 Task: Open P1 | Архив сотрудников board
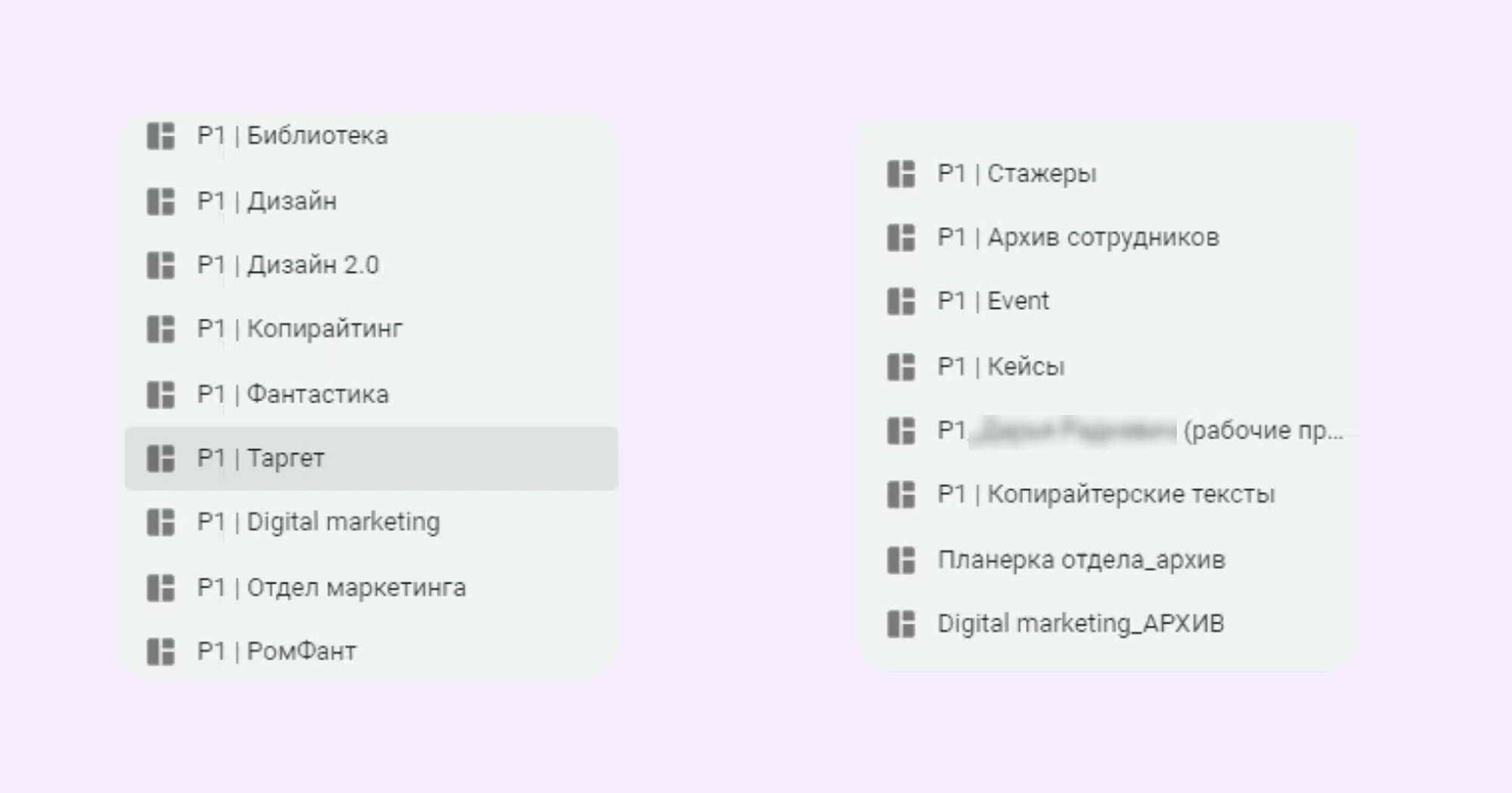[x=1109, y=237]
